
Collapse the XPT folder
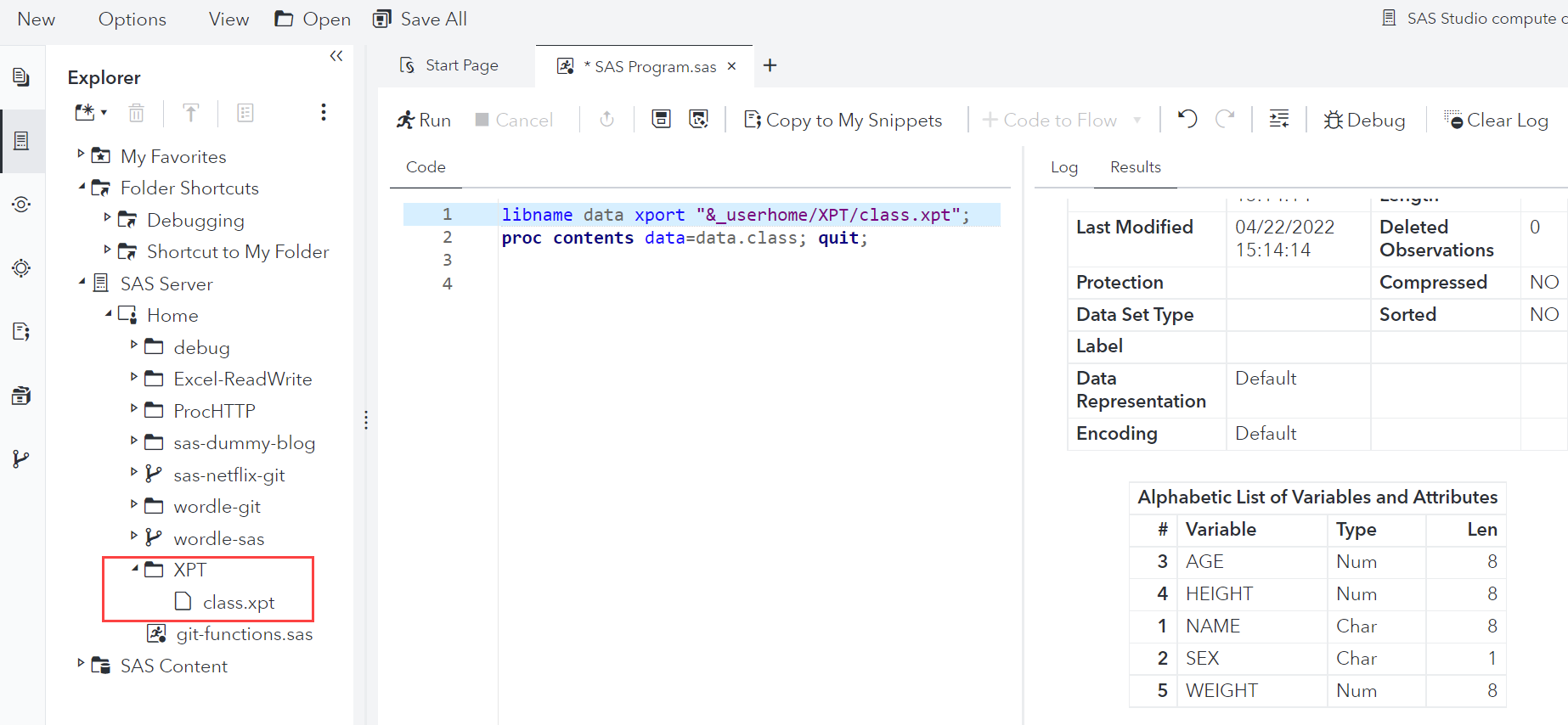(134, 568)
